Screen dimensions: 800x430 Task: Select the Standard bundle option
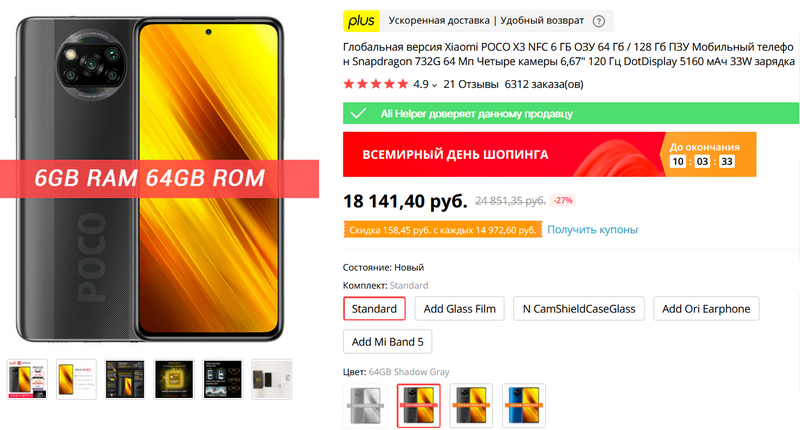[374, 309]
